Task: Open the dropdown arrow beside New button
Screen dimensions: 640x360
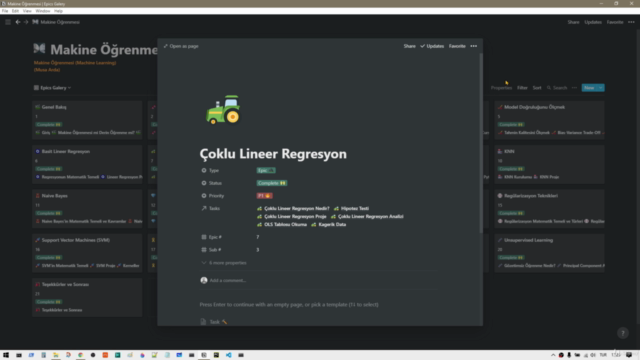Action: [601, 88]
